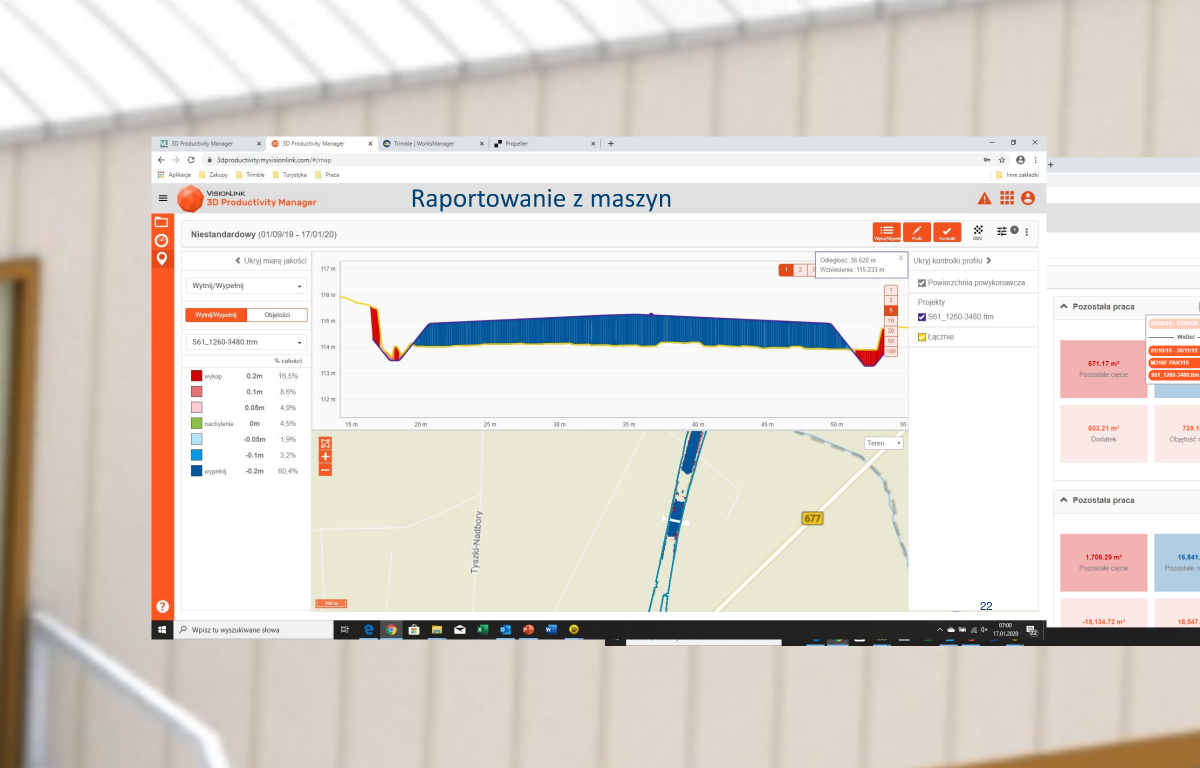Open the apps grid icon
The height and width of the screenshot is (768, 1200).
pos(1006,198)
